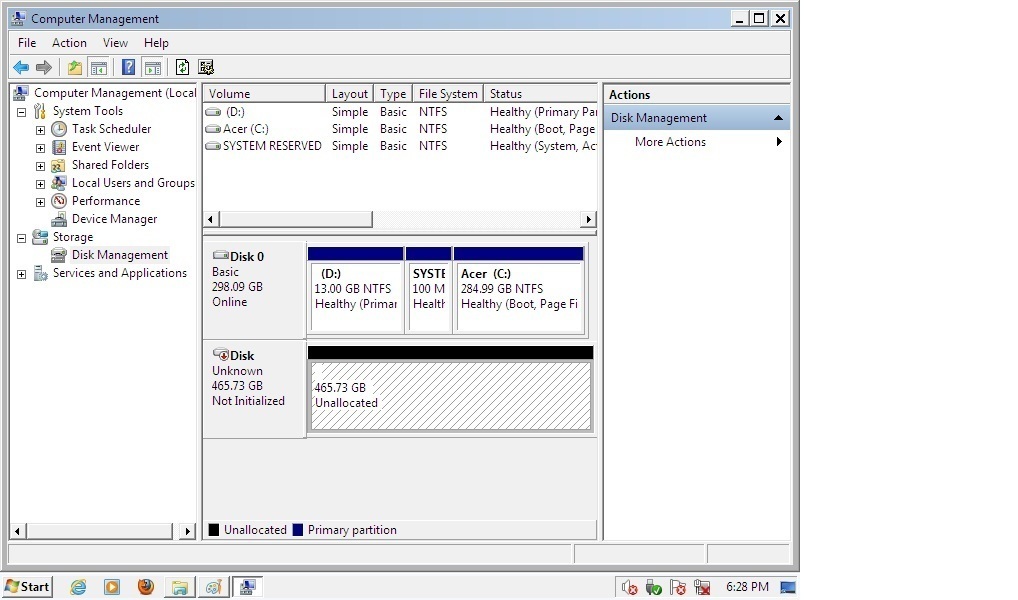
Task: Collapse the Storage node
Action: pyautogui.click(x=21, y=238)
